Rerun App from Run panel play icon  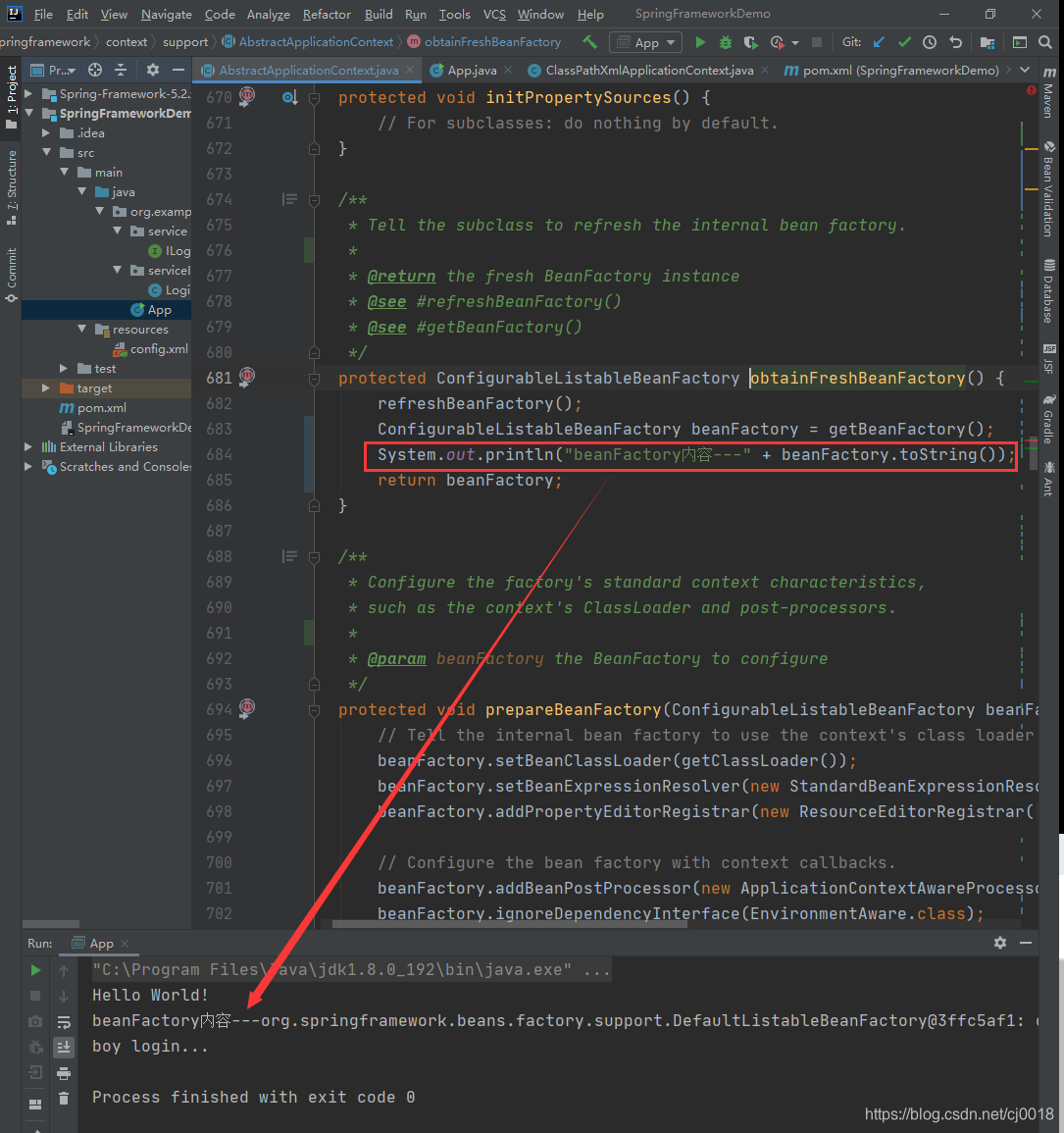click(35, 970)
